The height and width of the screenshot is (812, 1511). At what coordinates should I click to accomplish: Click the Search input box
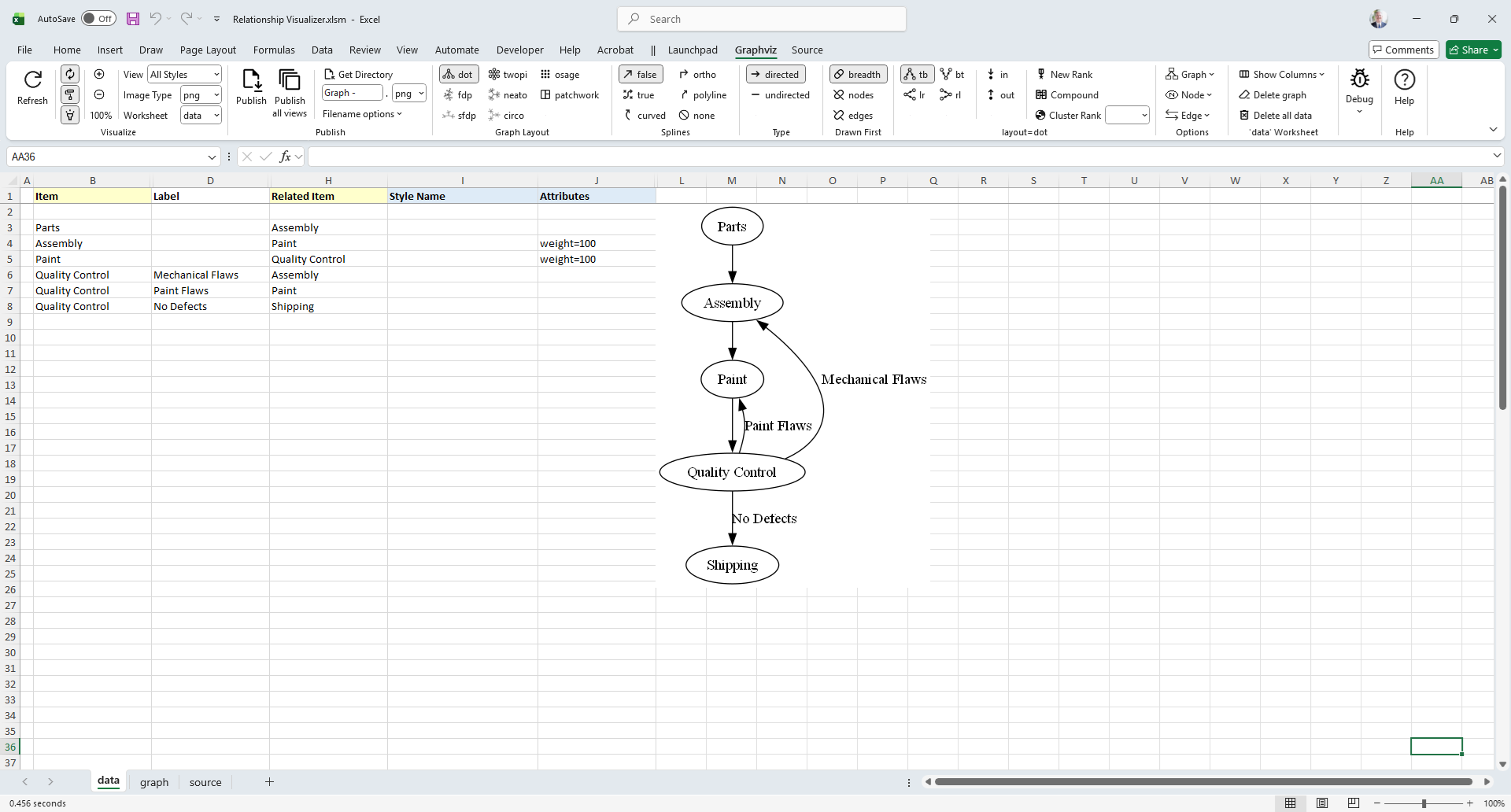pos(762,19)
